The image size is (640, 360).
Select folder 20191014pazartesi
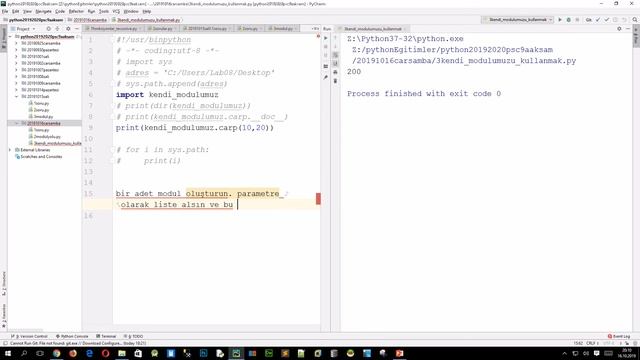point(40,90)
